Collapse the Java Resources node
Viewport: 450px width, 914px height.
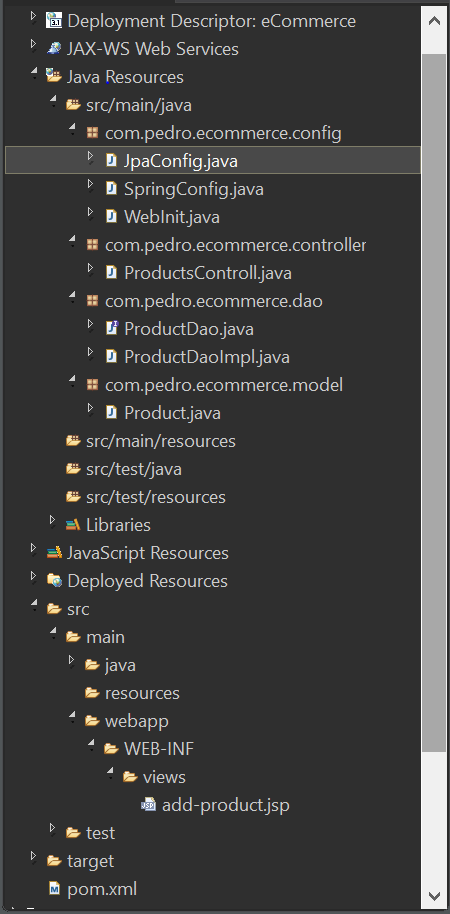click(x=34, y=74)
